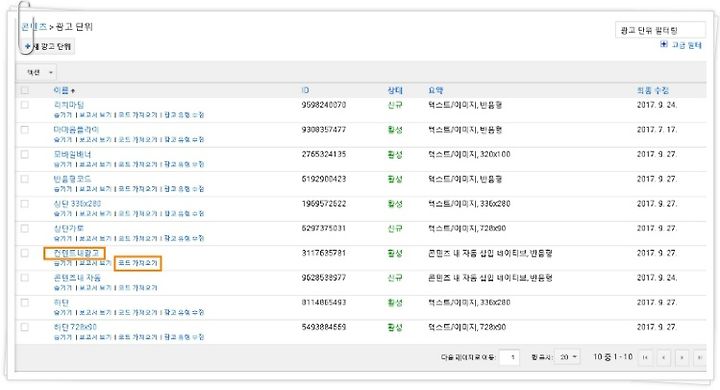Click page number field showing 1
Screen dimensions: 720x390
point(509,357)
